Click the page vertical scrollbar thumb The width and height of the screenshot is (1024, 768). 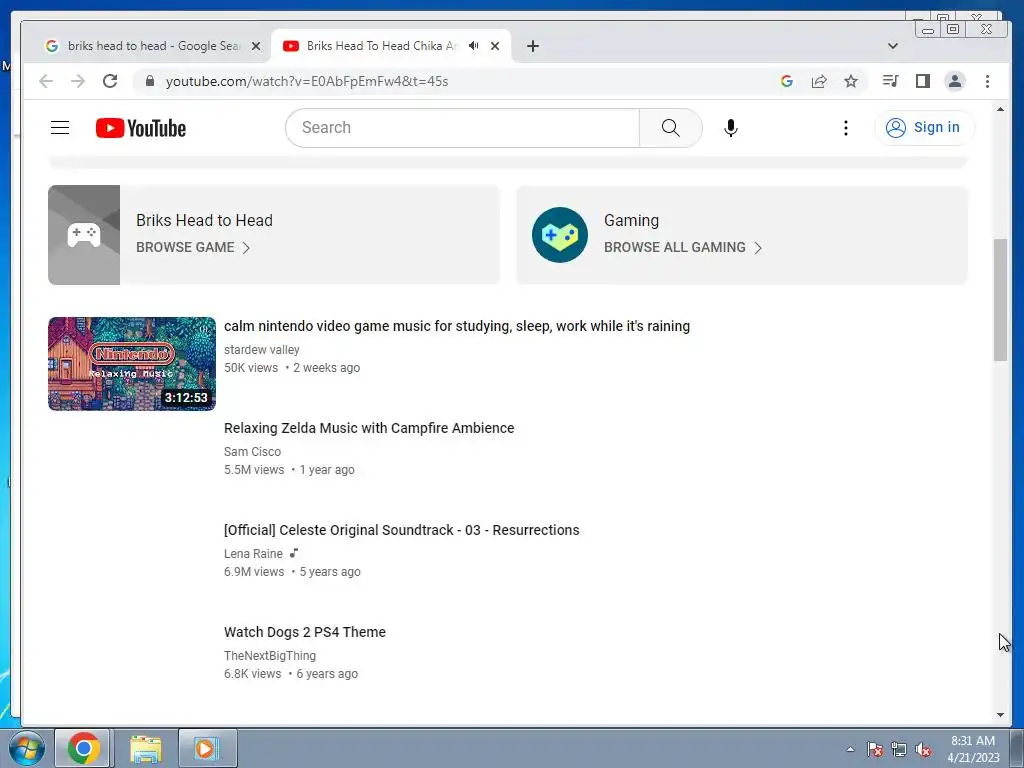[x=1000, y=300]
